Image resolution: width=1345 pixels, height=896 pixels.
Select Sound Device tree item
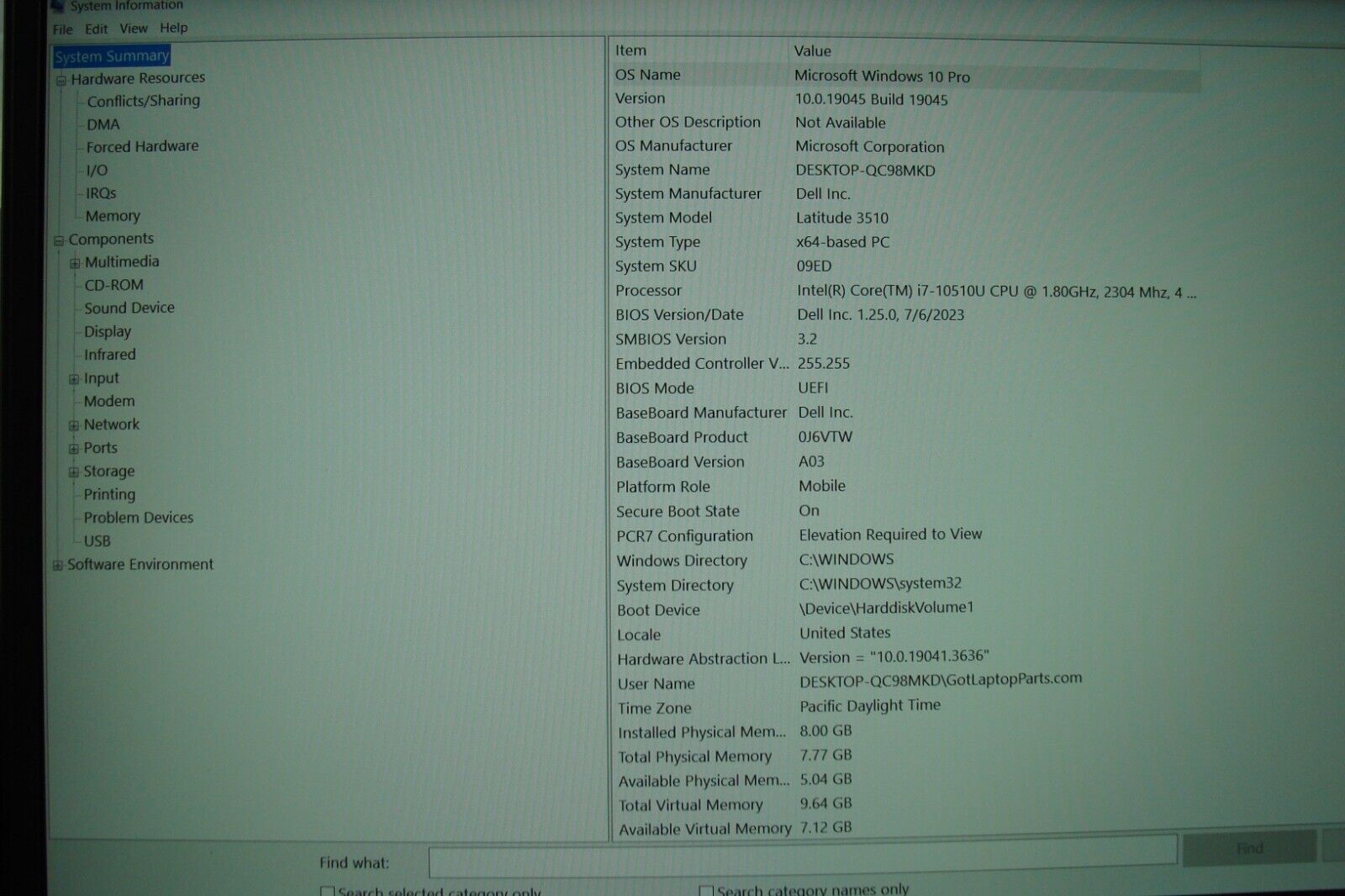point(129,308)
